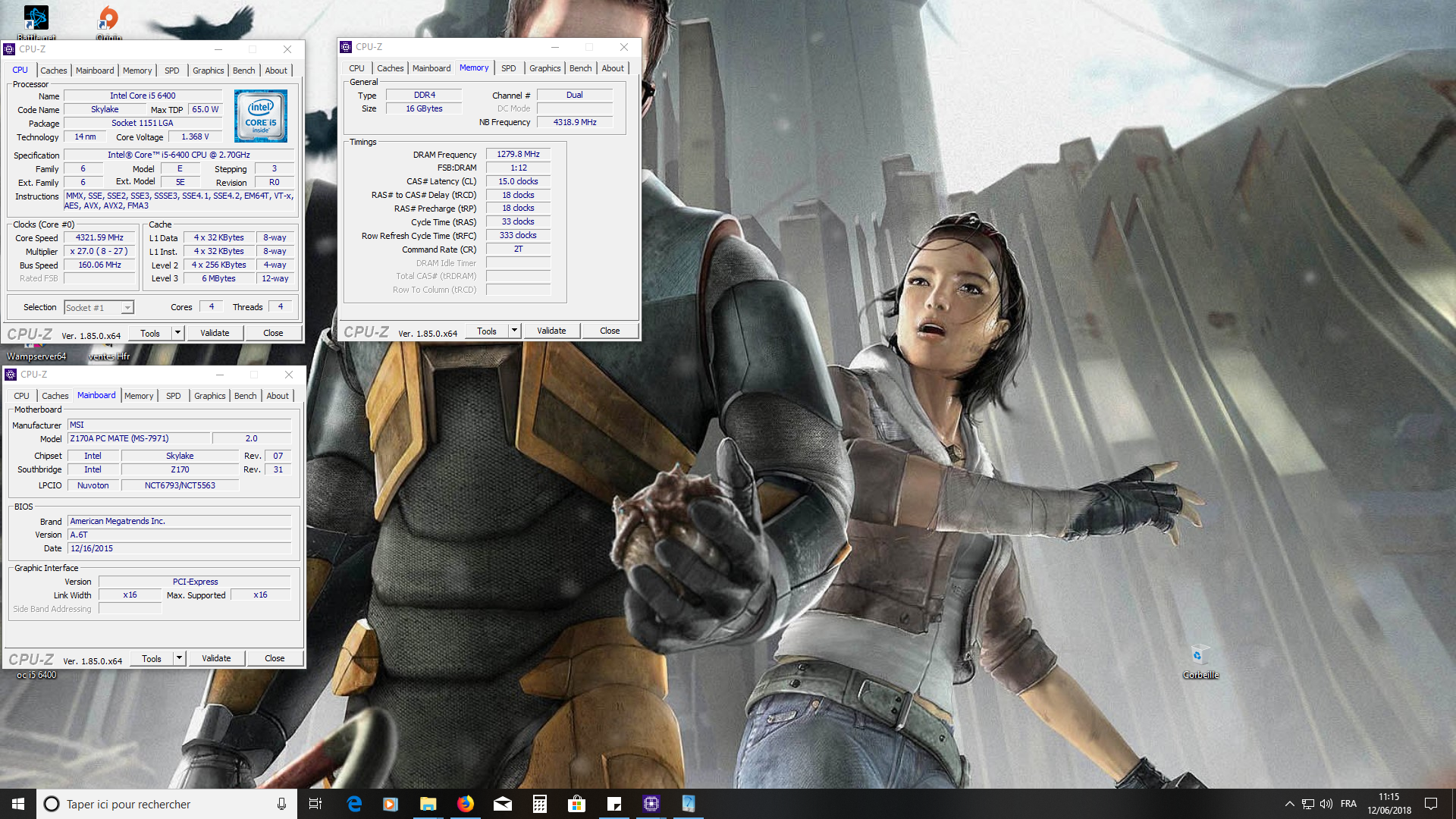This screenshot has height=819, width=1456.
Task: Click the DRAM Frequency value '1279.8 MHz'
Action: 518,154
